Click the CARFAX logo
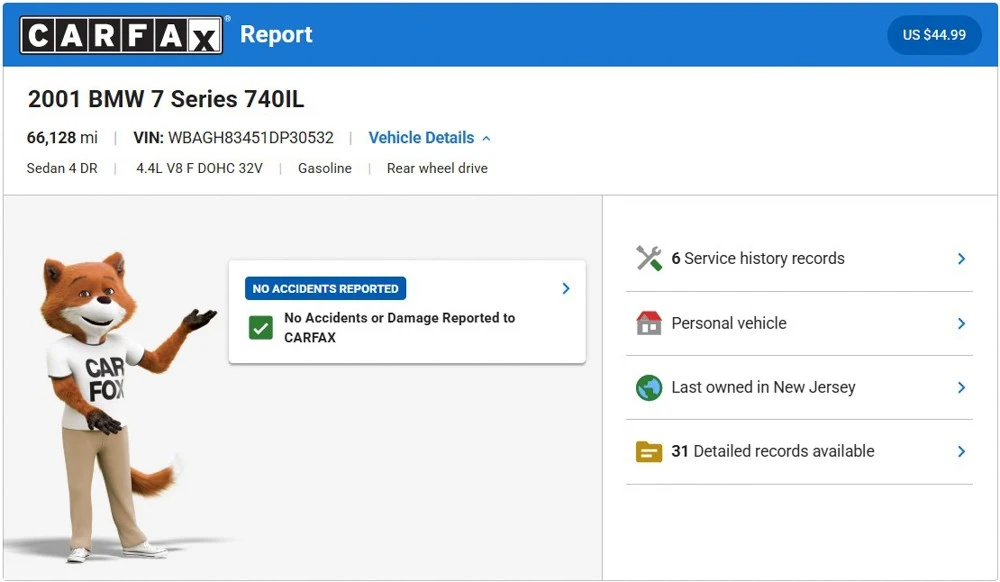The image size is (1000, 582). [121, 35]
